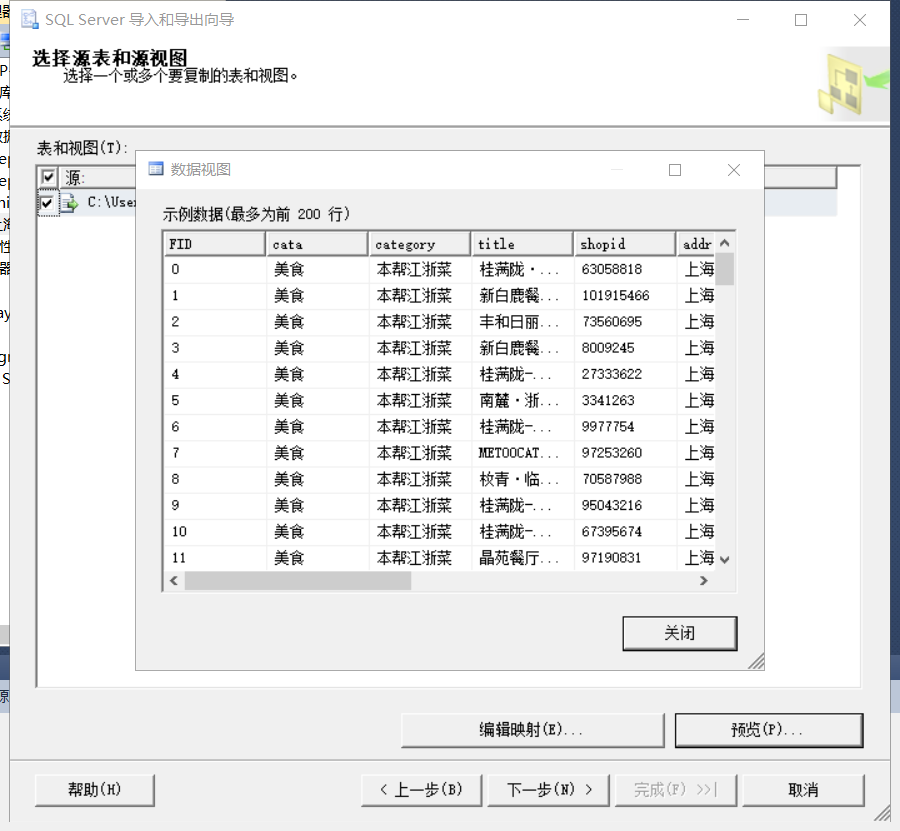Click 本帮江浙菜 category cell in FID 5 row
The height and width of the screenshot is (831, 900).
coord(420,401)
